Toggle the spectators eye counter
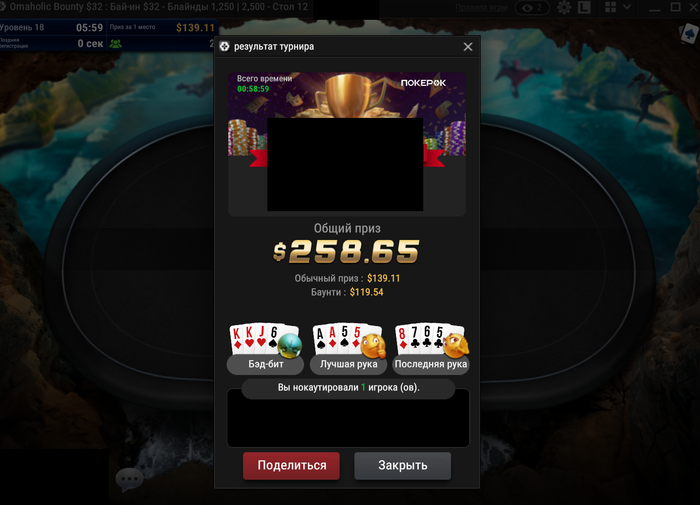 tap(532, 8)
